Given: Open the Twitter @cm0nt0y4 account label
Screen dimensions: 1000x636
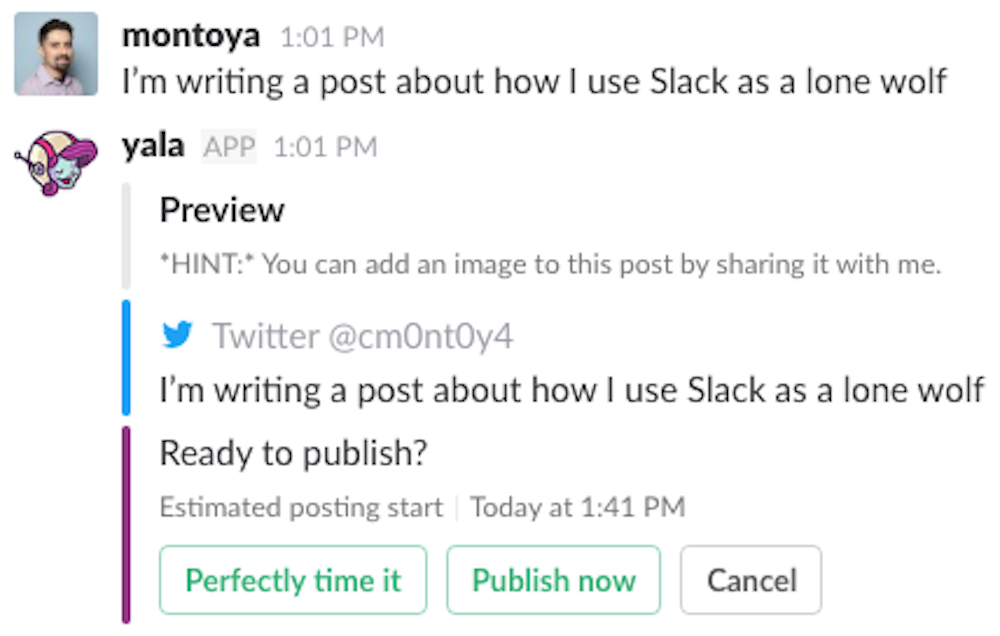Looking at the screenshot, I should pos(362,336).
